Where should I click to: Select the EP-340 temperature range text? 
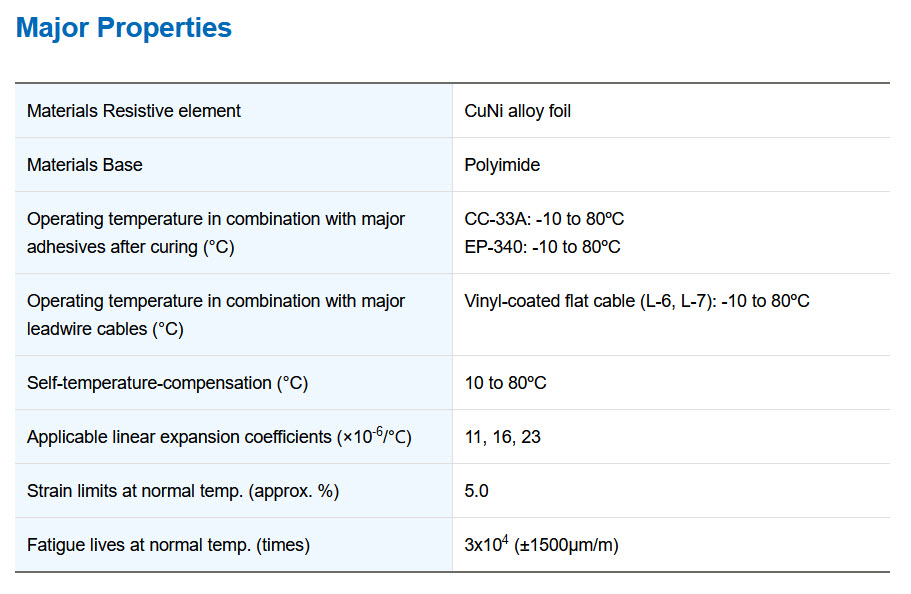pyautogui.click(x=542, y=246)
